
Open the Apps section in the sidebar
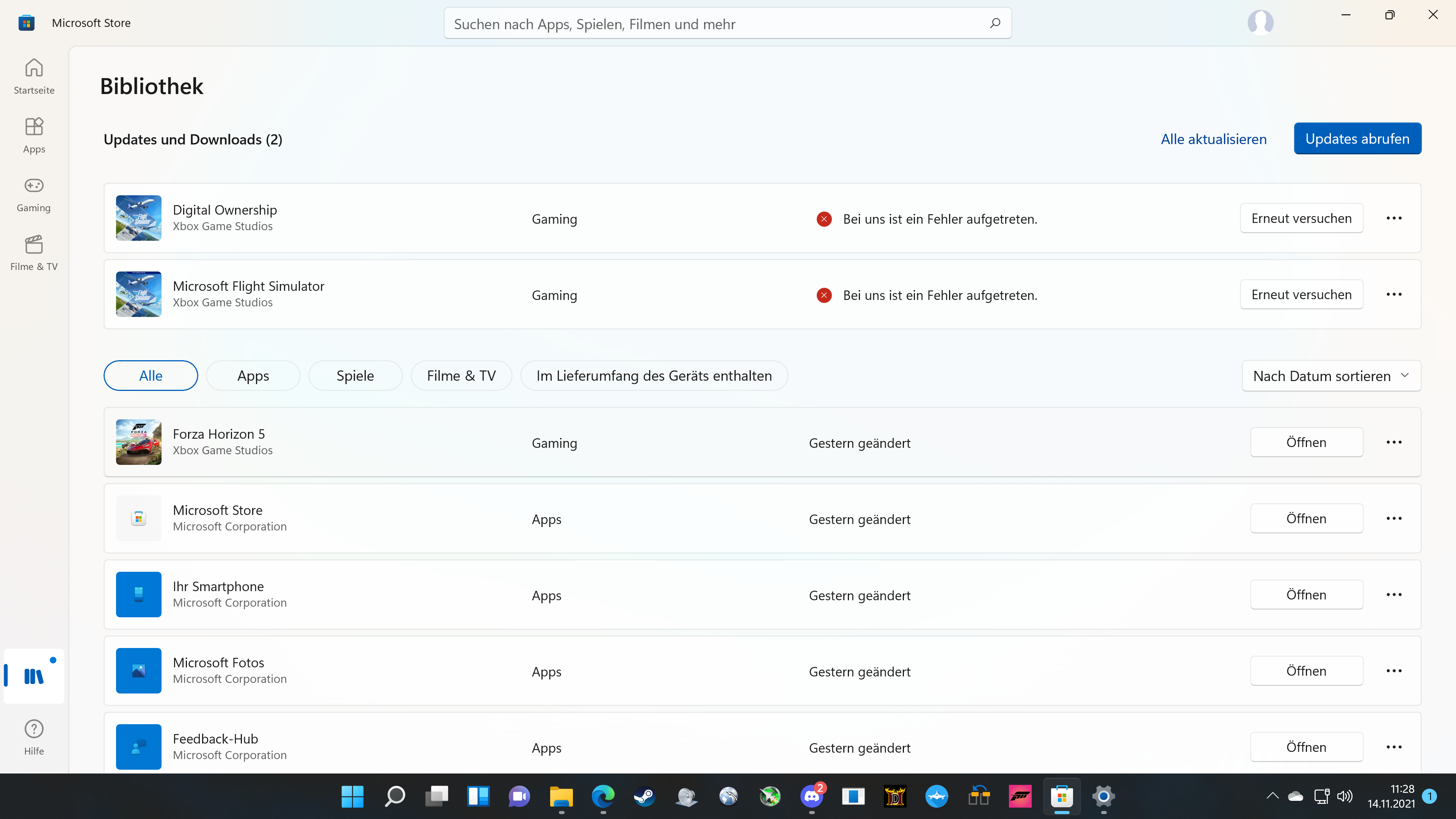[x=34, y=135]
